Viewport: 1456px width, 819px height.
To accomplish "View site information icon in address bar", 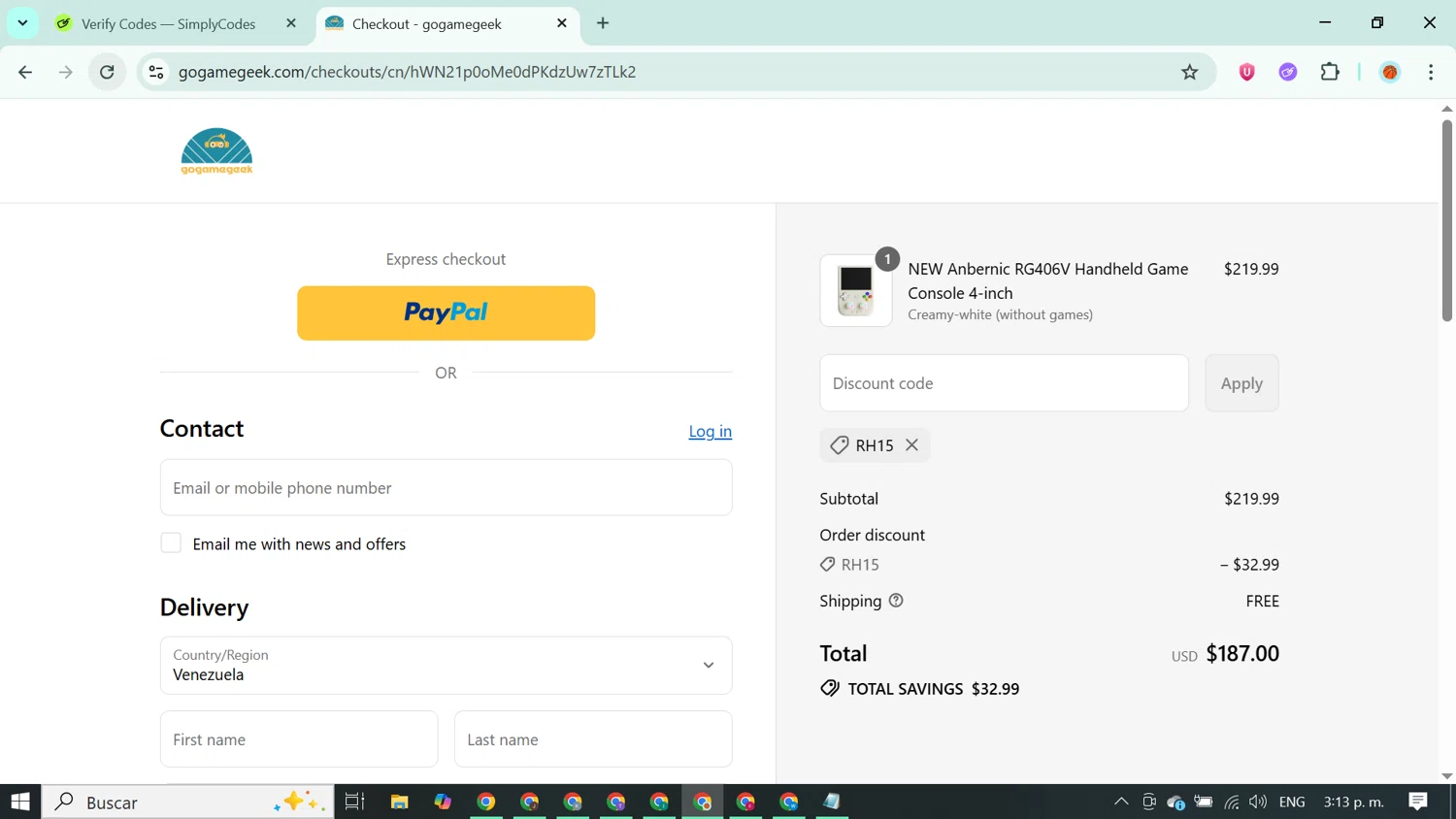I will click(156, 72).
